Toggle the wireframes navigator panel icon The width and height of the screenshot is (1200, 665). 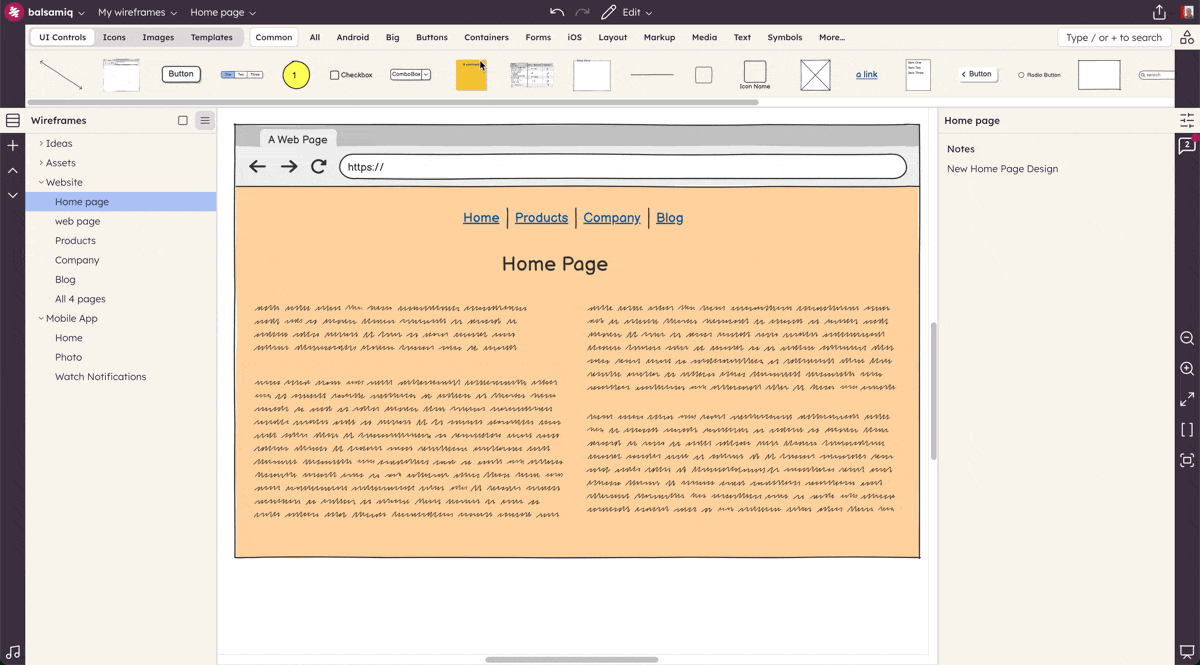tap(13, 120)
